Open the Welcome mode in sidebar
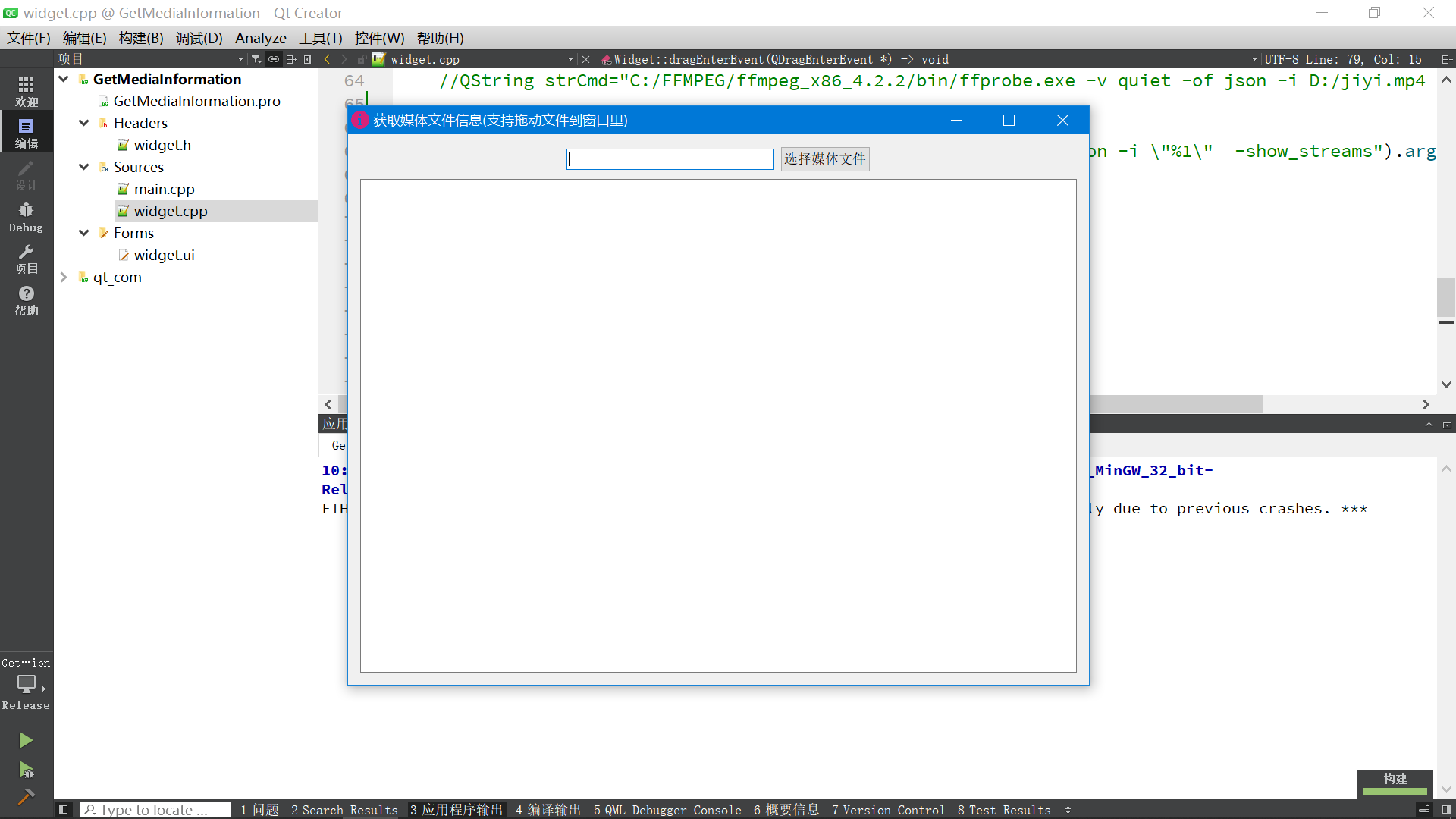Image resolution: width=1456 pixels, height=819 pixels. [26, 91]
